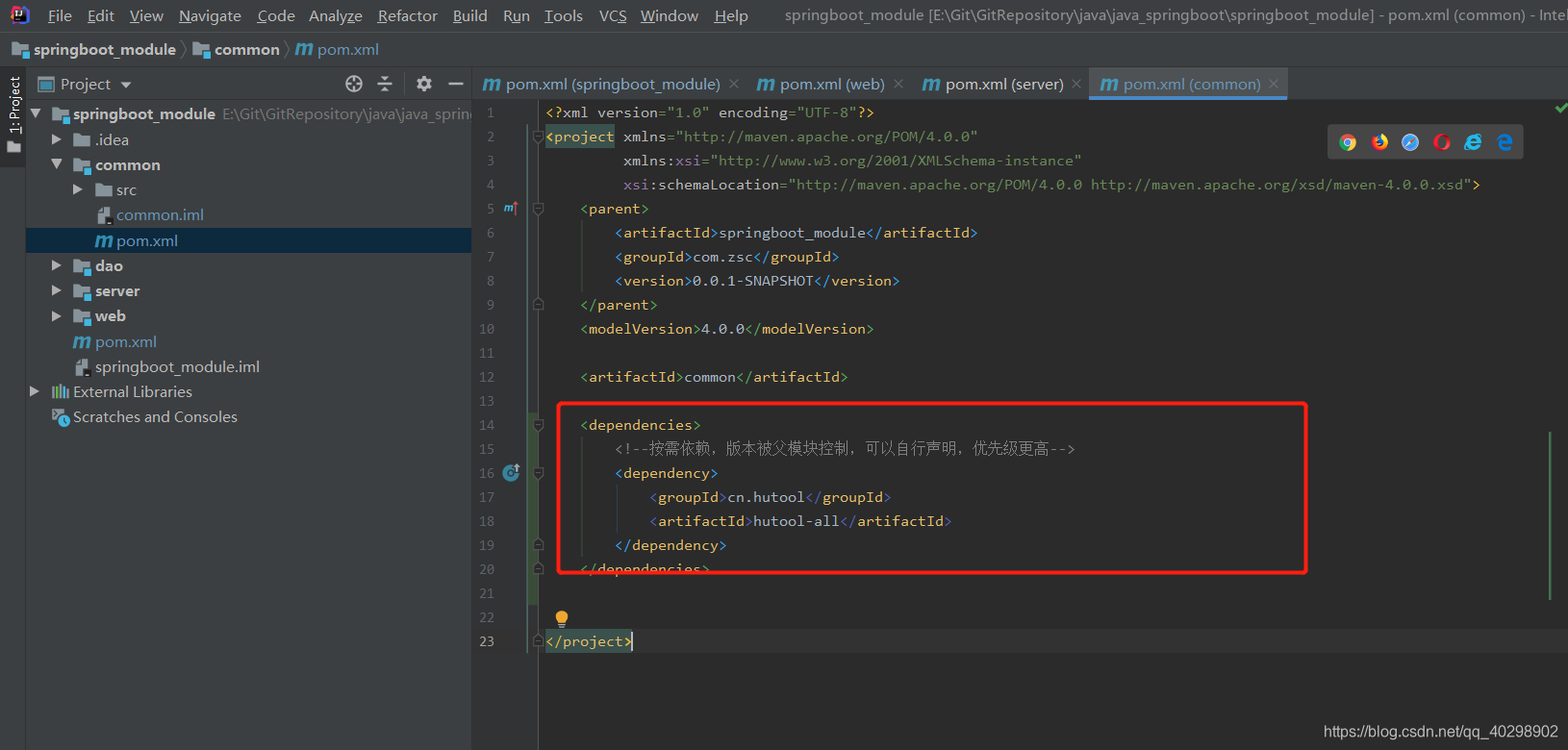1568x750 pixels.
Task: Expand the dao module
Action: coord(57,265)
